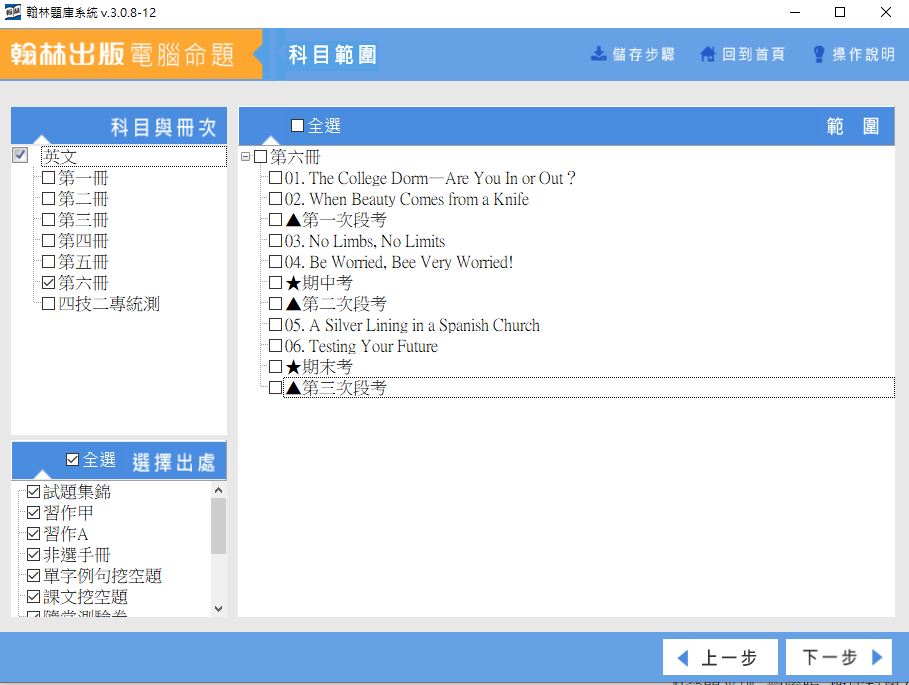The image size is (909, 685).
Task: Uncheck the 習作A source
Action: point(34,533)
